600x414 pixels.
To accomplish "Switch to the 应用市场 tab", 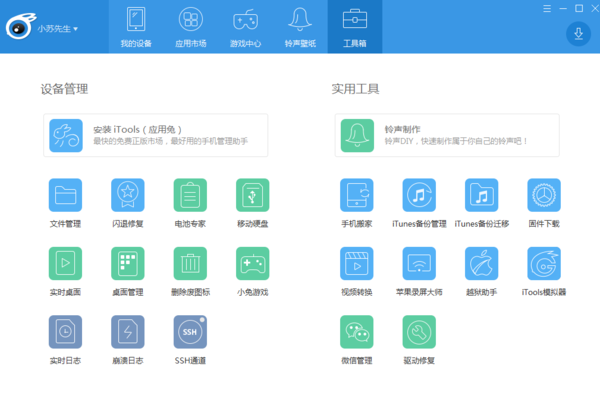I will pyautogui.click(x=191, y=27).
